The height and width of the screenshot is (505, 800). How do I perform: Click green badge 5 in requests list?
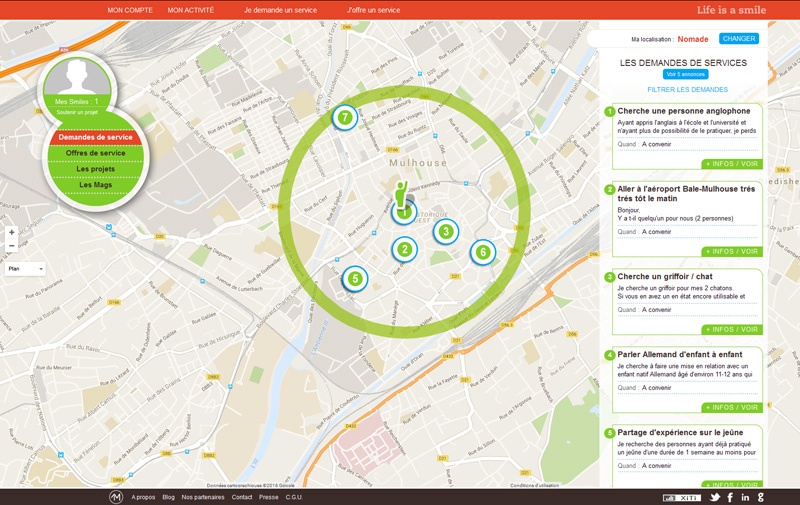(610, 433)
